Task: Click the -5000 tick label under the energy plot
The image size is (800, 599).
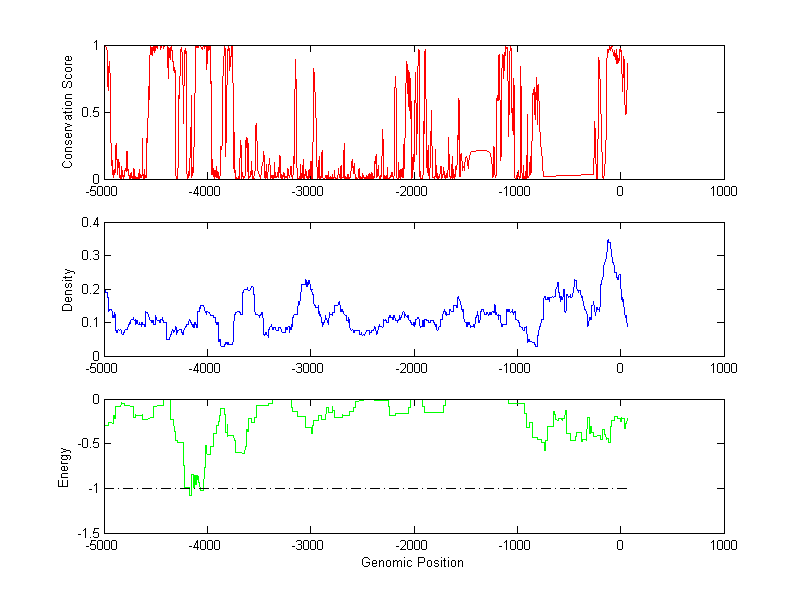Action: coord(102,546)
